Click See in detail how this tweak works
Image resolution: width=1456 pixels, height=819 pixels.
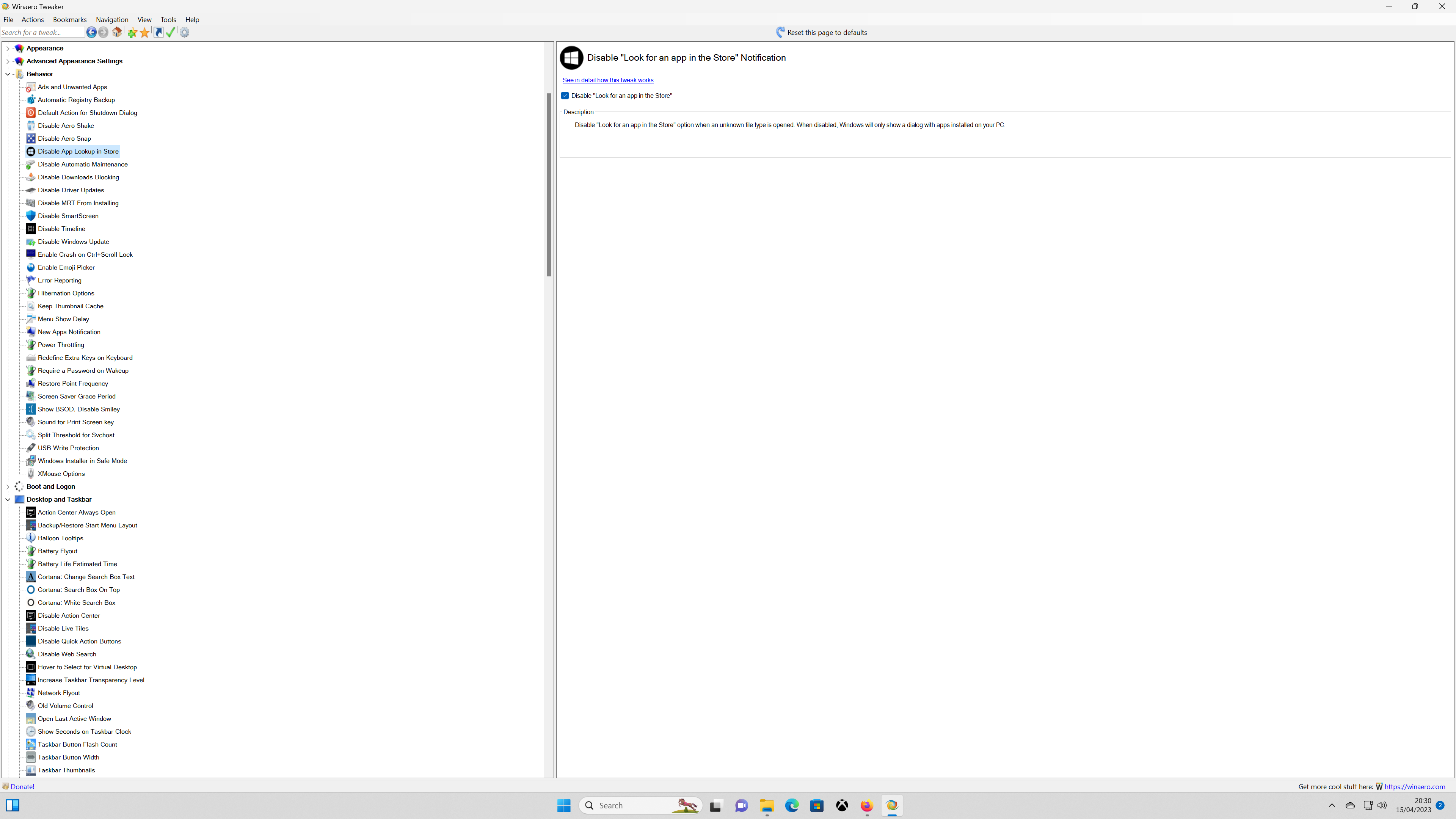point(607,80)
